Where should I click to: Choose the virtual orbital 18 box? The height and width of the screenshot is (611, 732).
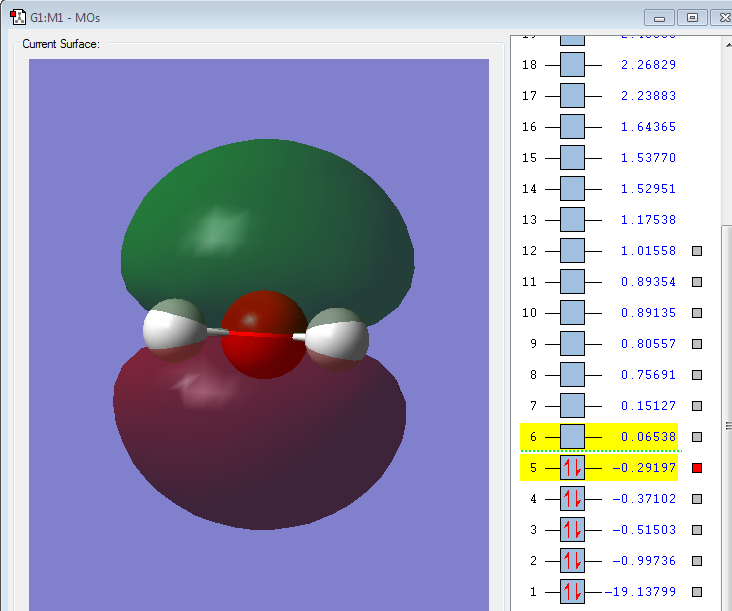tap(572, 65)
